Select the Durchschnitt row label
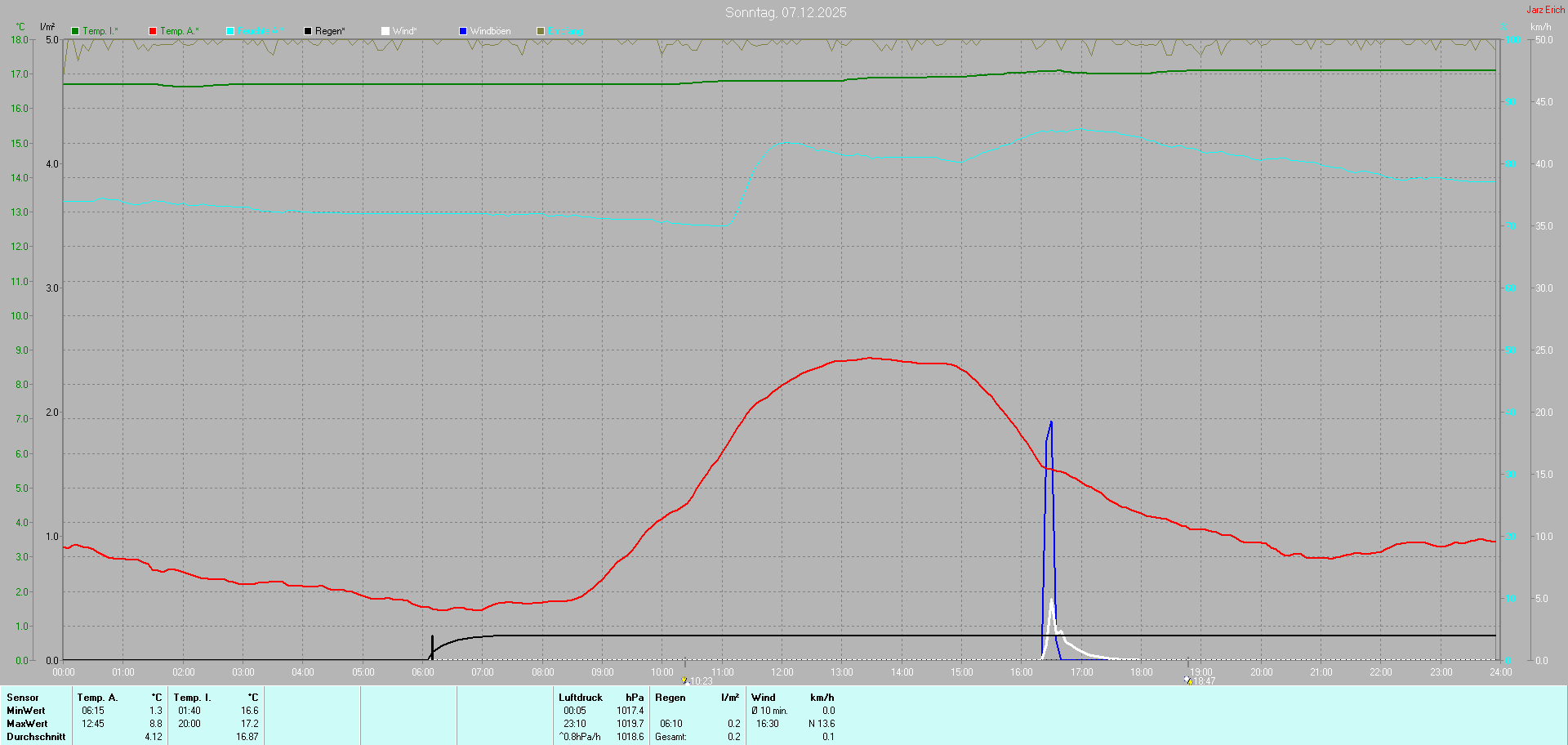The image size is (1568, 745). click(36, 737)
